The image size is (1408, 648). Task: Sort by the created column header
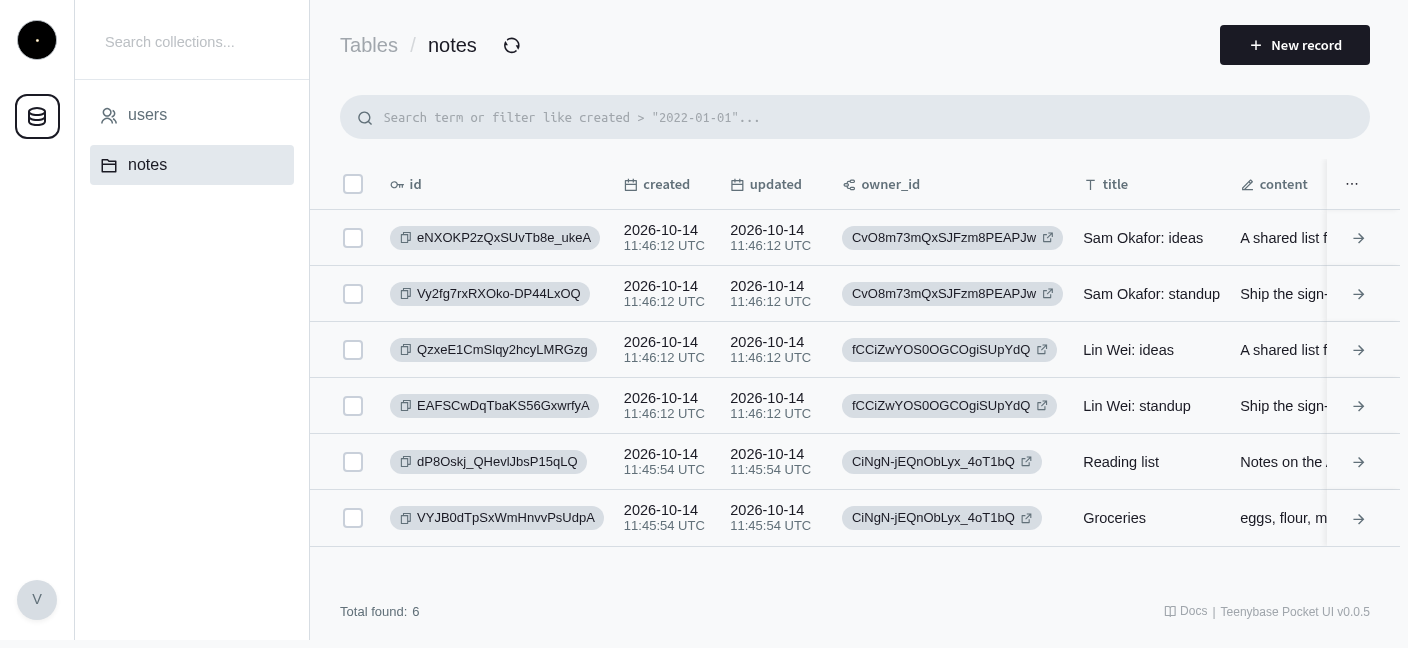click(657, 184)
